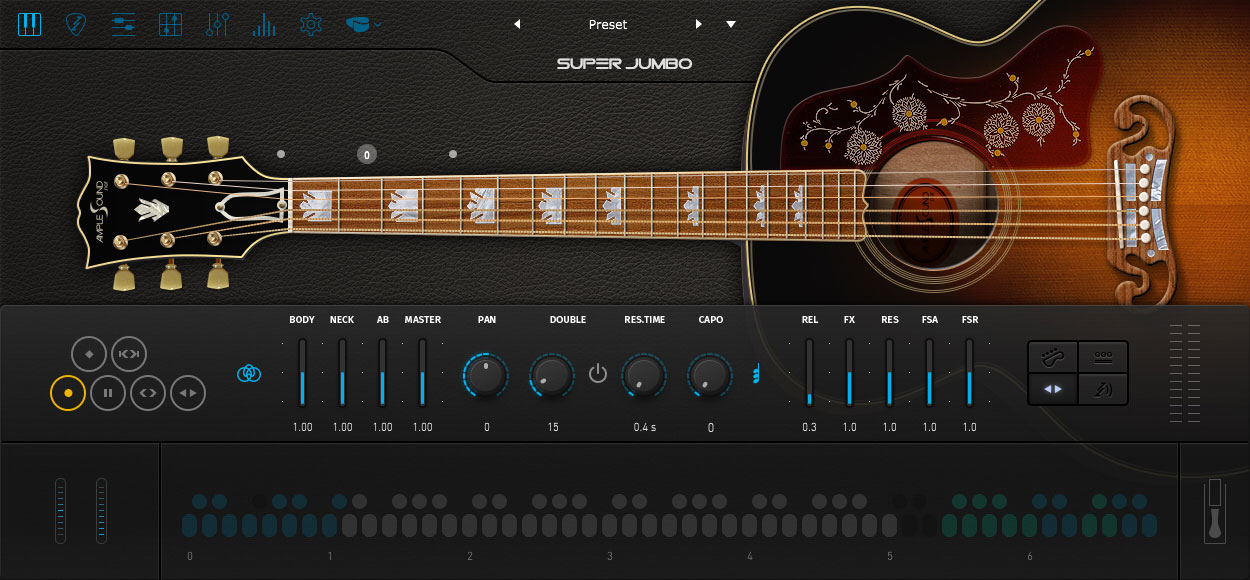1250x580 pixels.
Task: Click the Preset name field
Action: pos(608,24)
